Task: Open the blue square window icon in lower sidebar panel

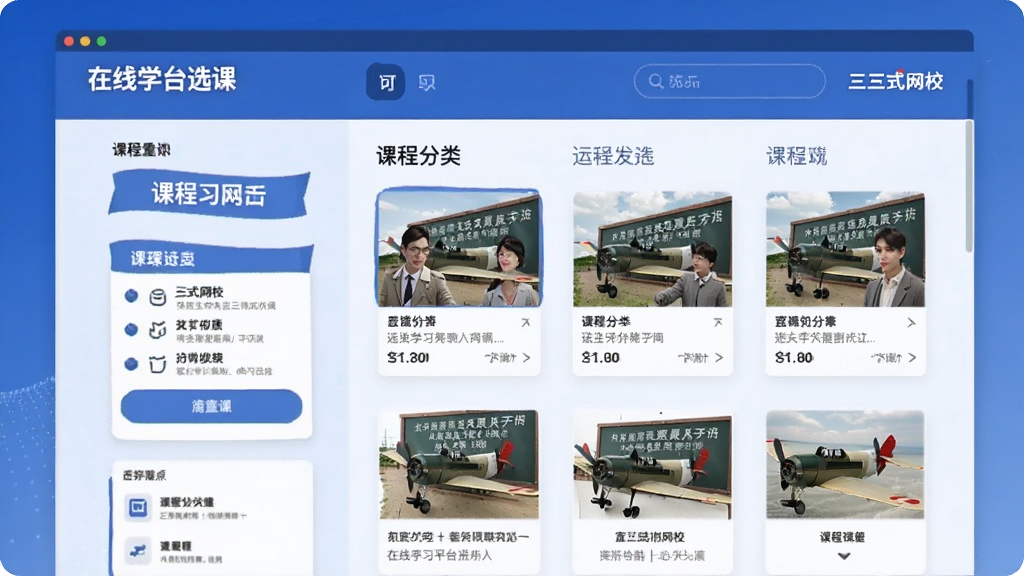Action: tap(138, 507)
